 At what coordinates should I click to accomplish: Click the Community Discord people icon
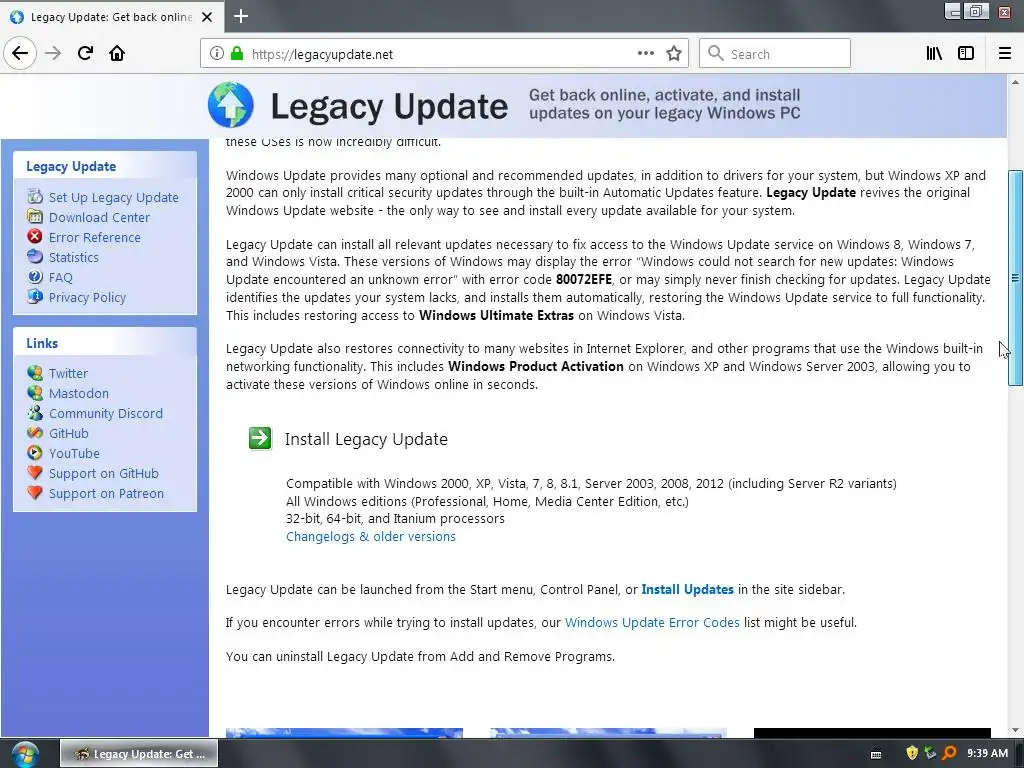(x=35, y=413)
